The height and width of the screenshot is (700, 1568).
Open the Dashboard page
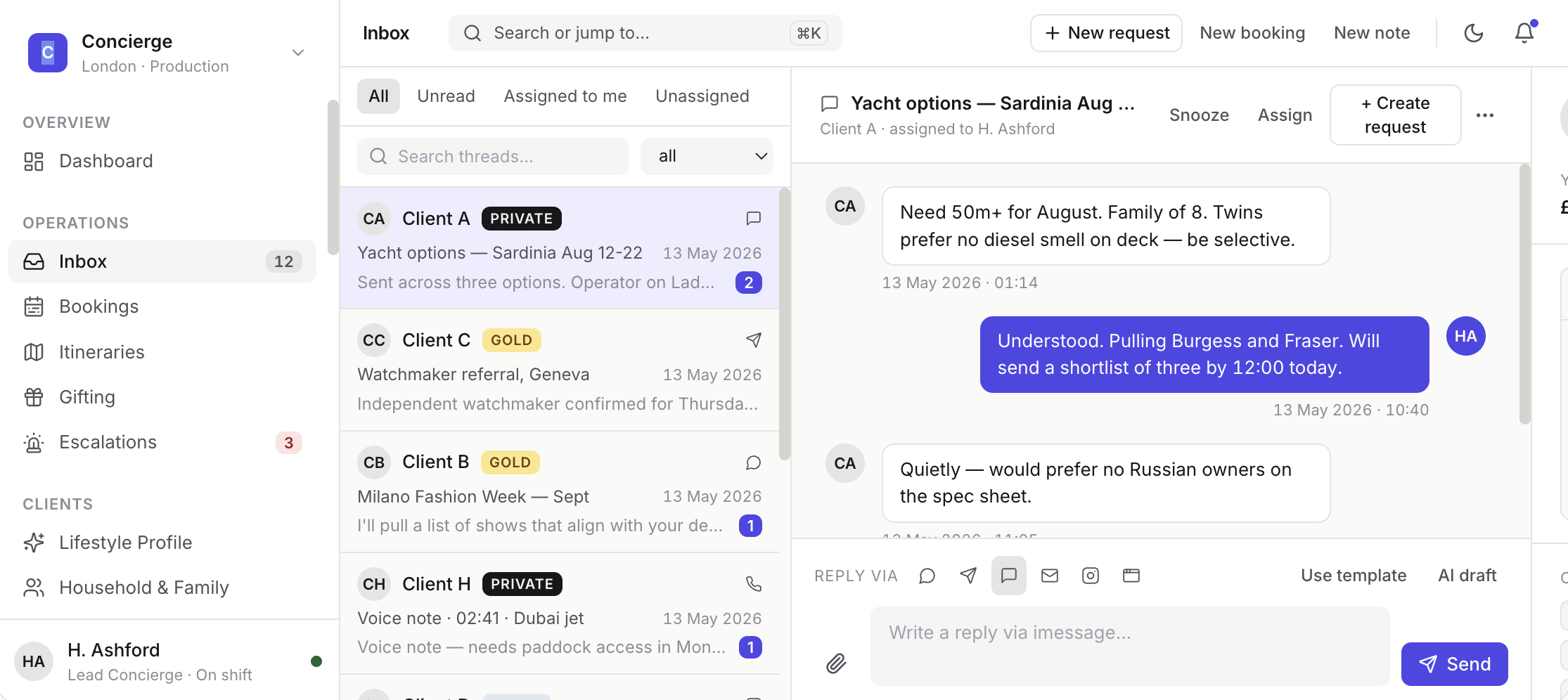pos(162,161)
